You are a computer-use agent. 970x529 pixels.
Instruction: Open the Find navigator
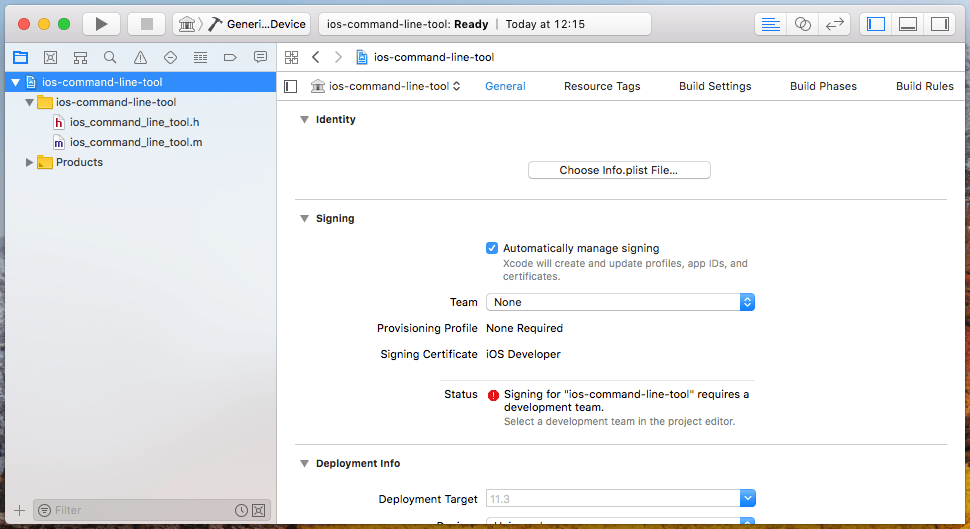[x=110, y=58]
